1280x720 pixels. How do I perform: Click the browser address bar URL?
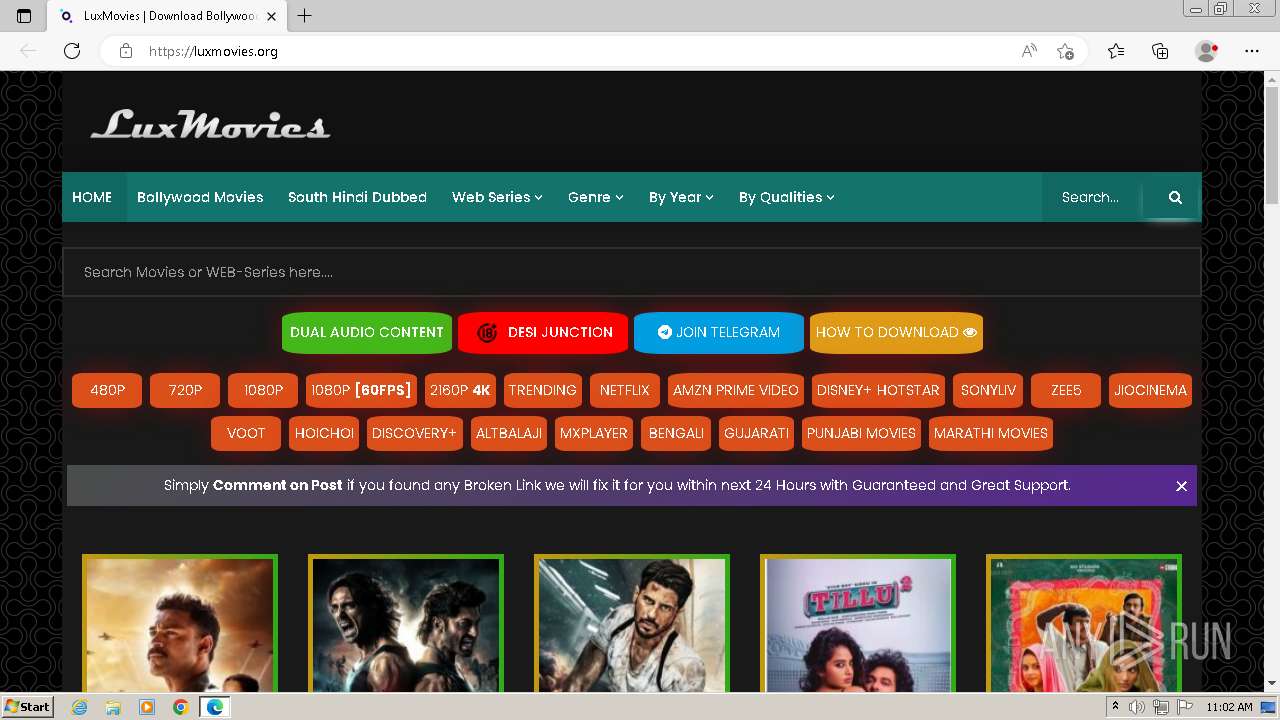pyautogui.click(x=213, y=51)
